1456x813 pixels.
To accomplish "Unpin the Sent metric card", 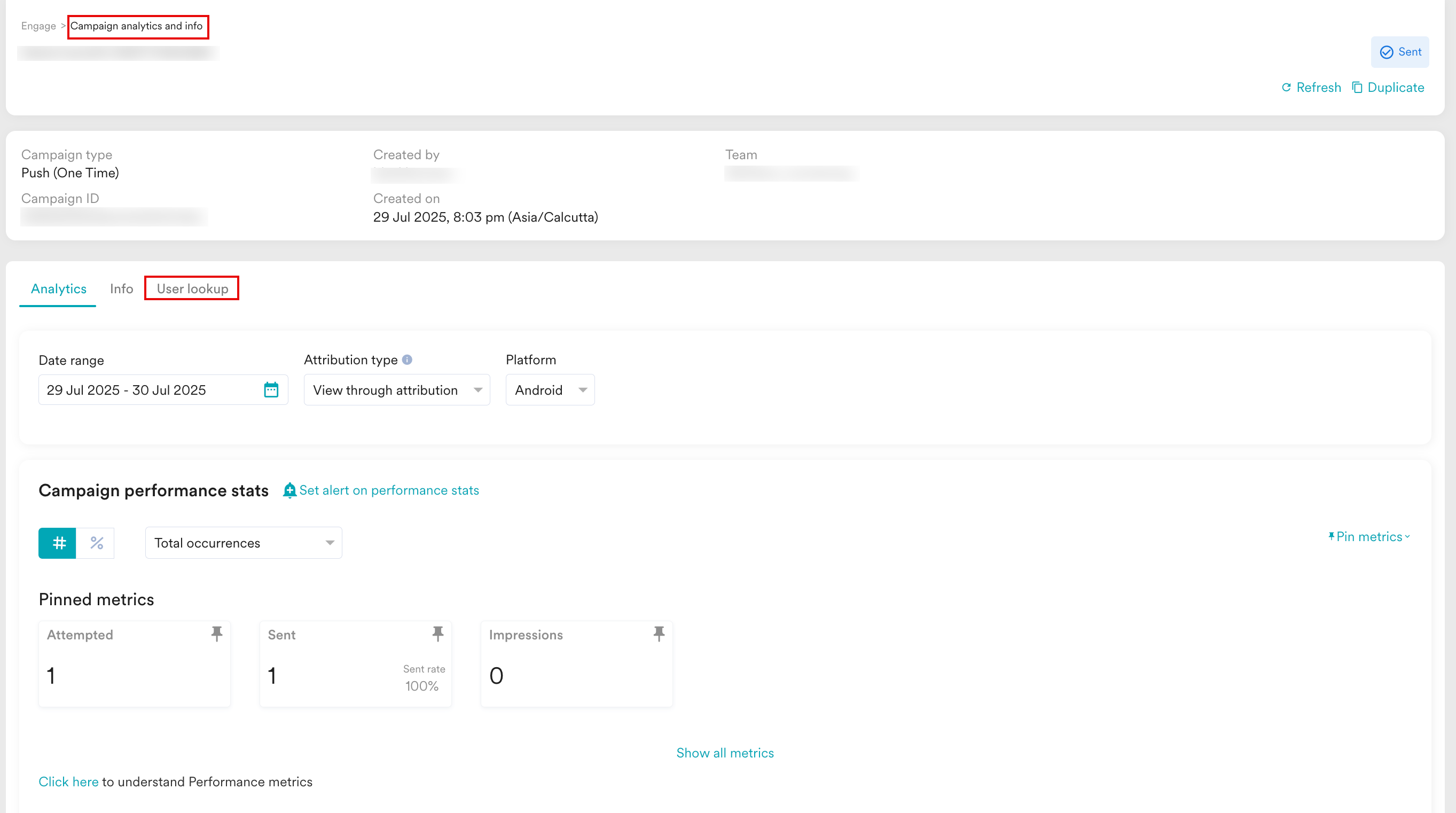I will pyautogui.click(x=437, y=634).
